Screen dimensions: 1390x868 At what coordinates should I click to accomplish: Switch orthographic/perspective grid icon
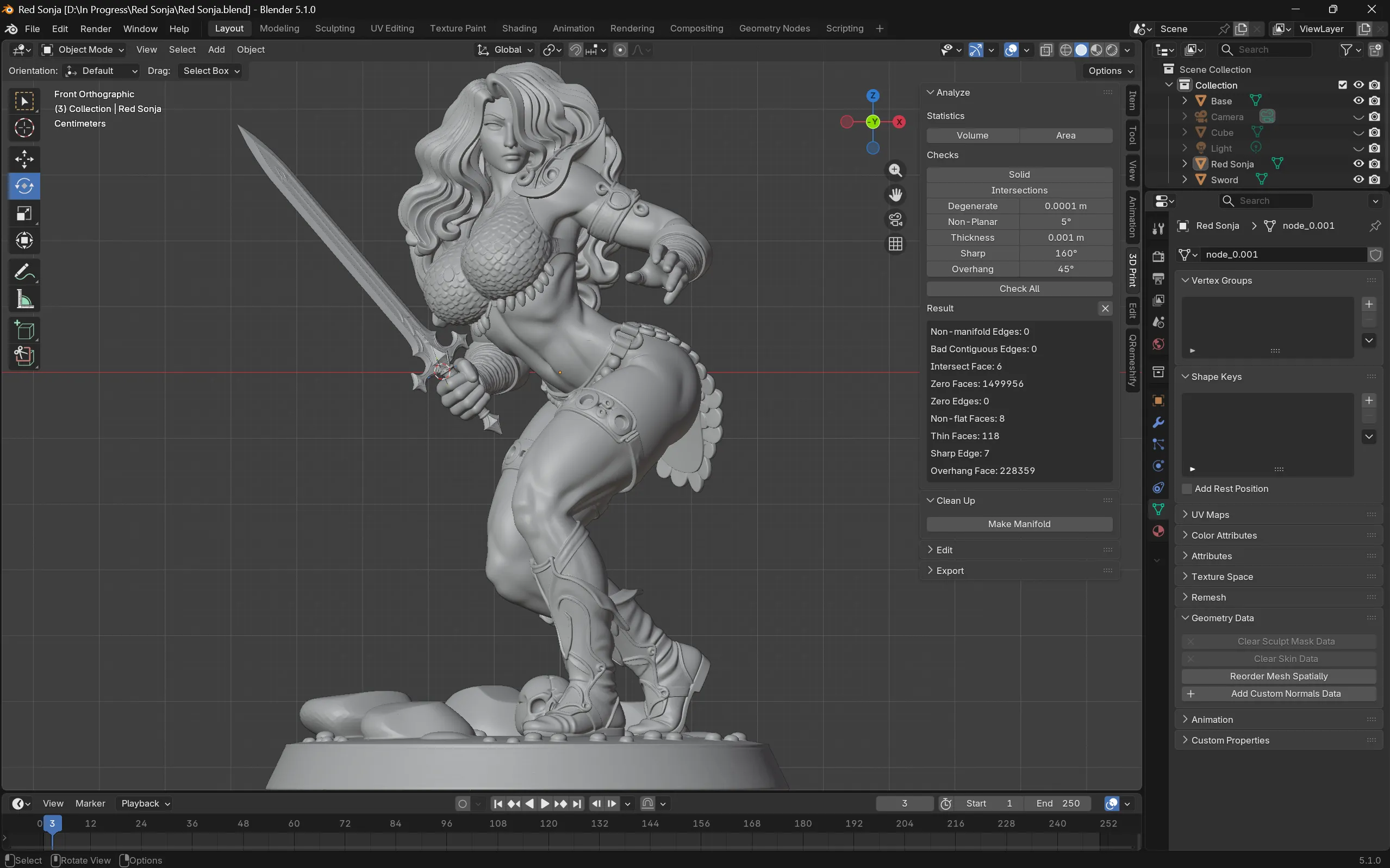(x=896, y=245)
